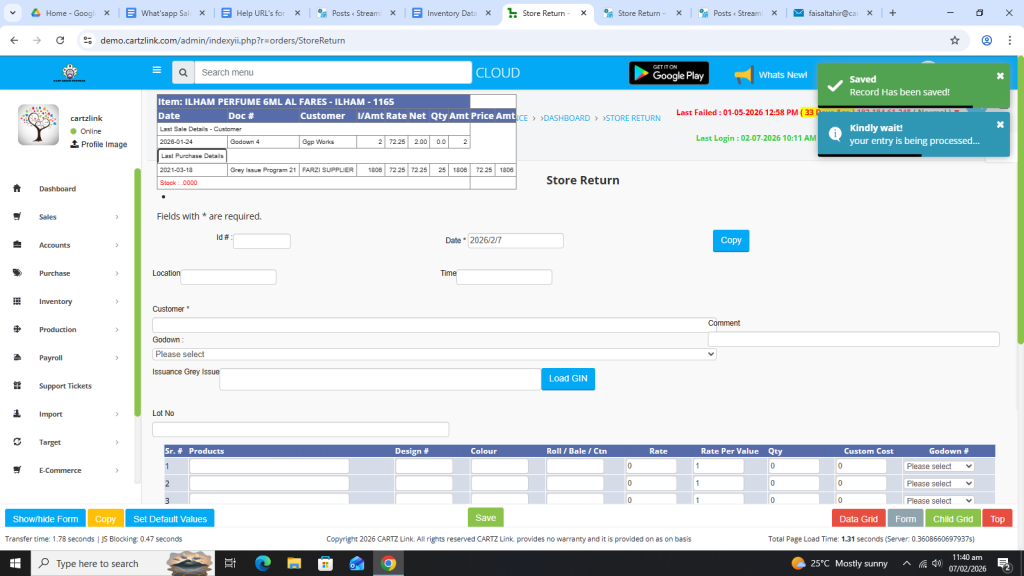Click the hamburger menu toggle icon
Screen dimensions: 1024x576
click(156, 71)
